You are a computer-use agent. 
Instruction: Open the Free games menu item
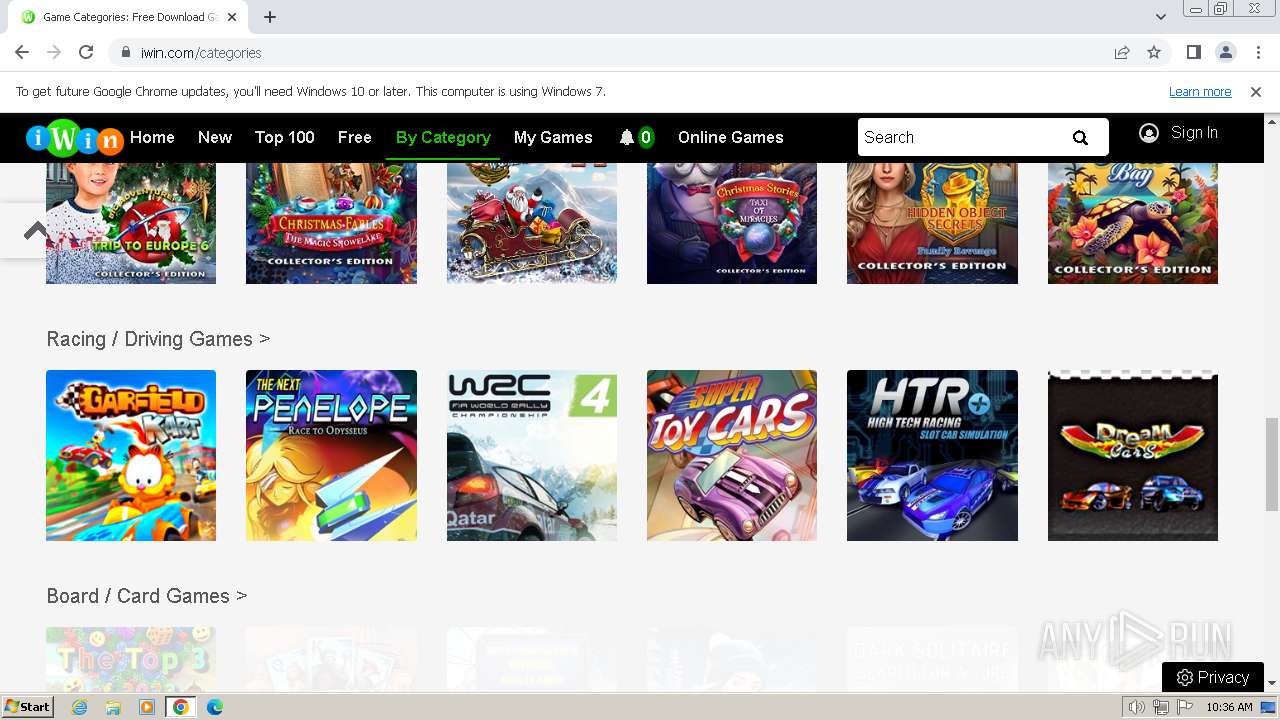[x=355, y=138]
